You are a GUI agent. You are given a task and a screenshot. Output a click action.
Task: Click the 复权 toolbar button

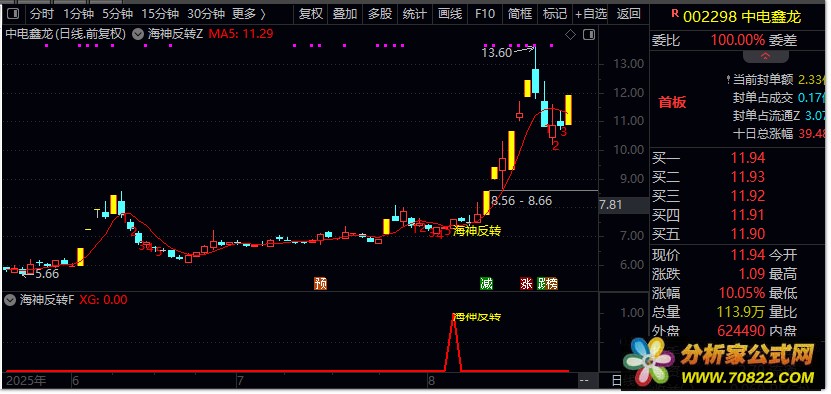pyautogui.click(x=311, y=13)
